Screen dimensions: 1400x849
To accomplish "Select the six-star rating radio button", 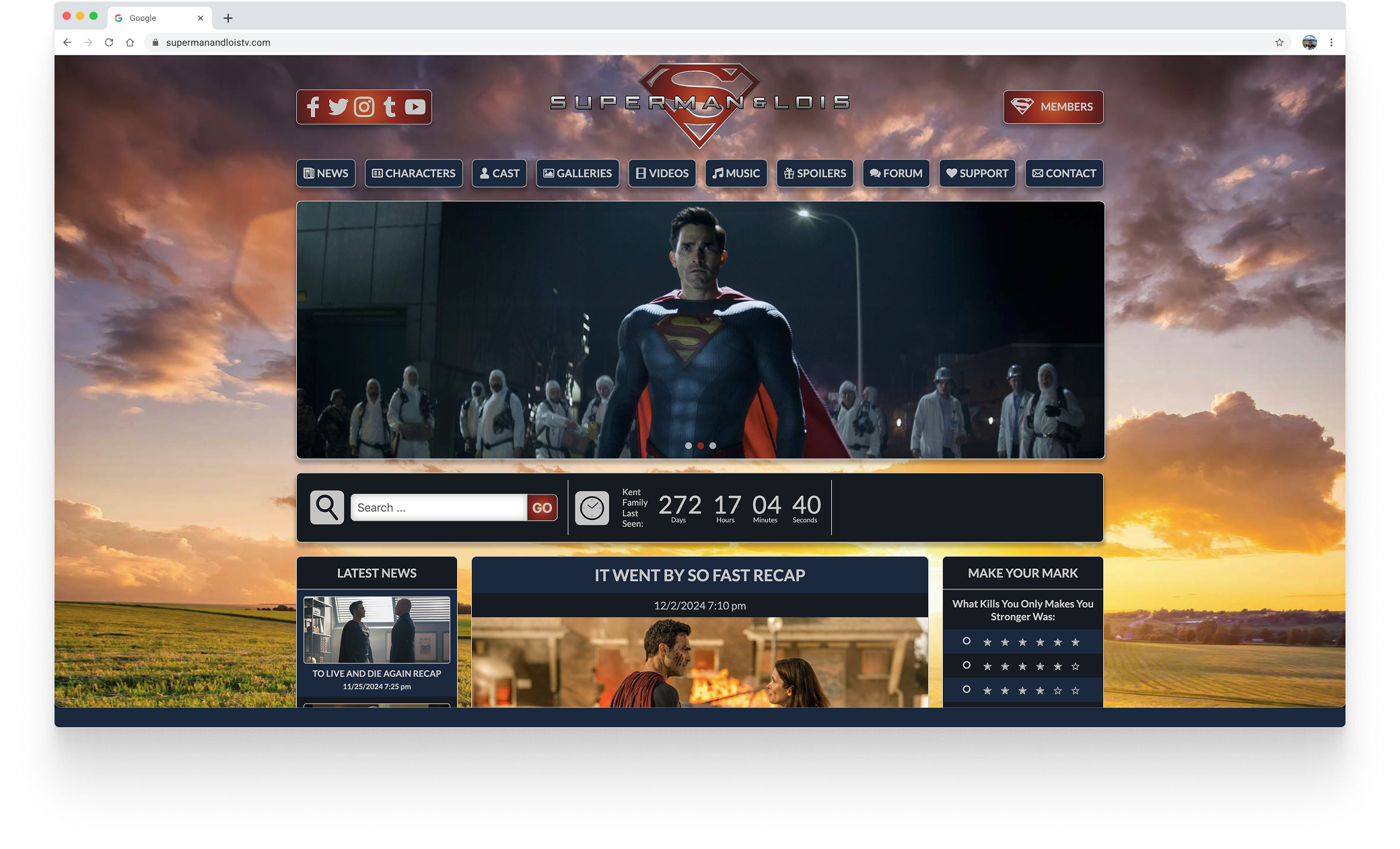I will (x=967, y=641).
